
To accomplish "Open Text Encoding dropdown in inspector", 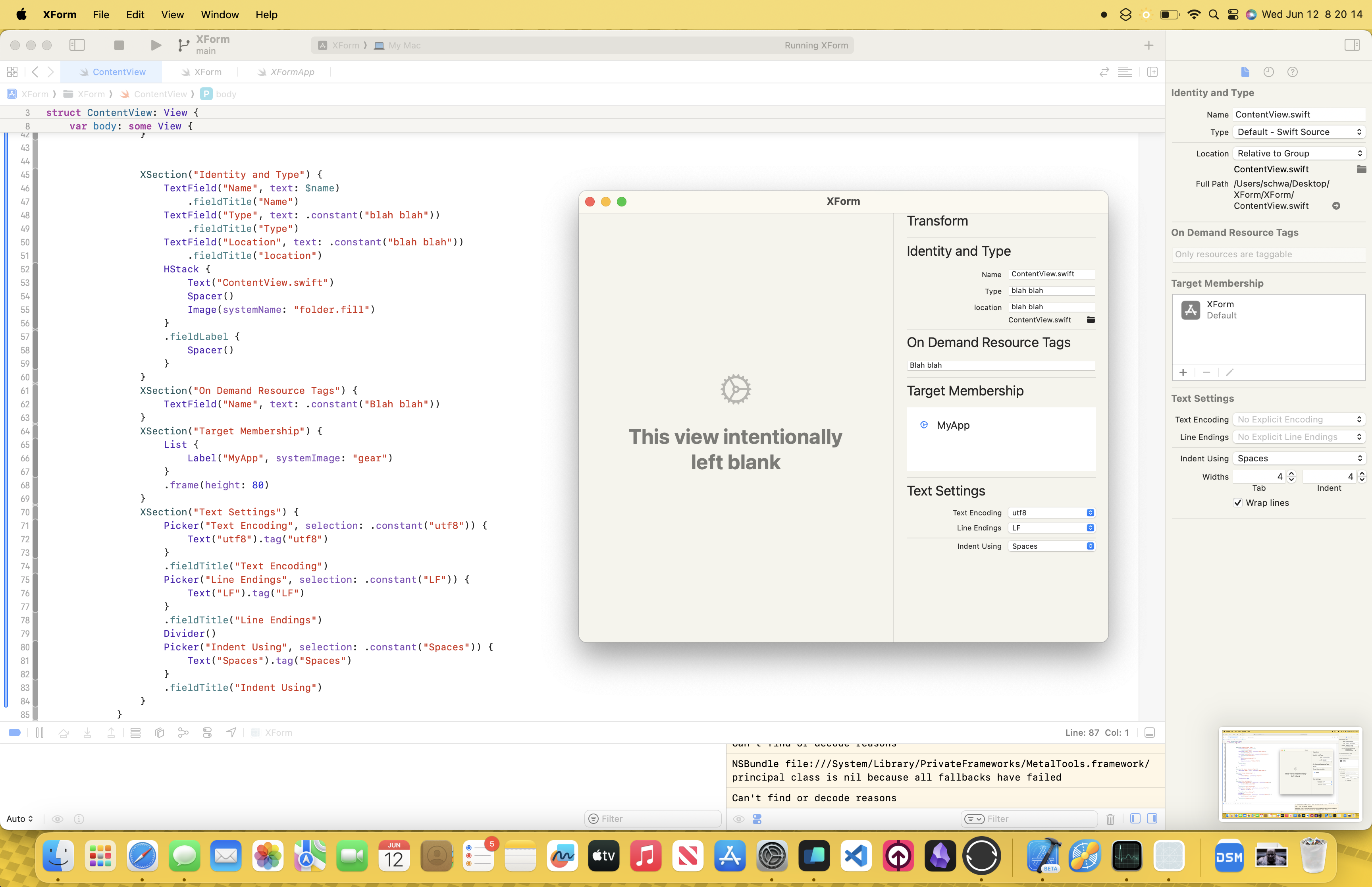I will [x=1299, y=419].
